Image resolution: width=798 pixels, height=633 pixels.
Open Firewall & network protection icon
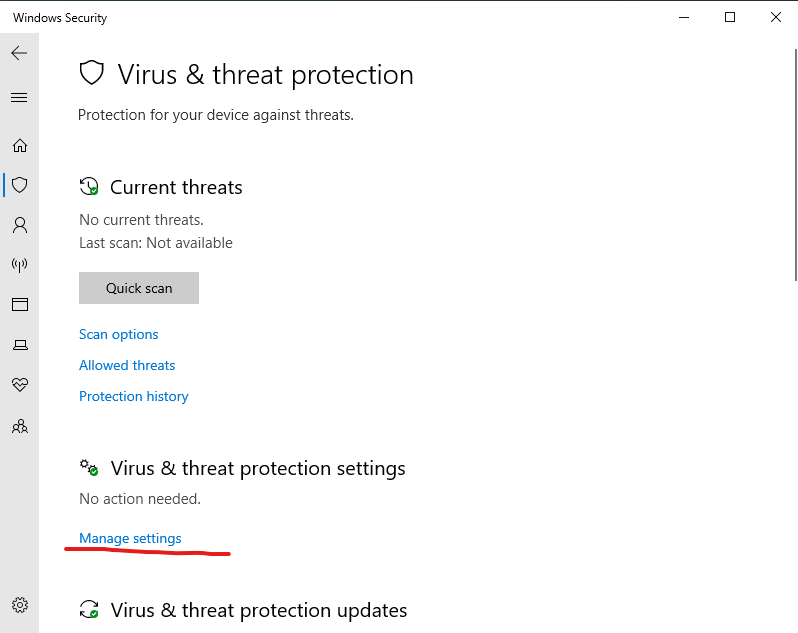(x=19, y=265)
